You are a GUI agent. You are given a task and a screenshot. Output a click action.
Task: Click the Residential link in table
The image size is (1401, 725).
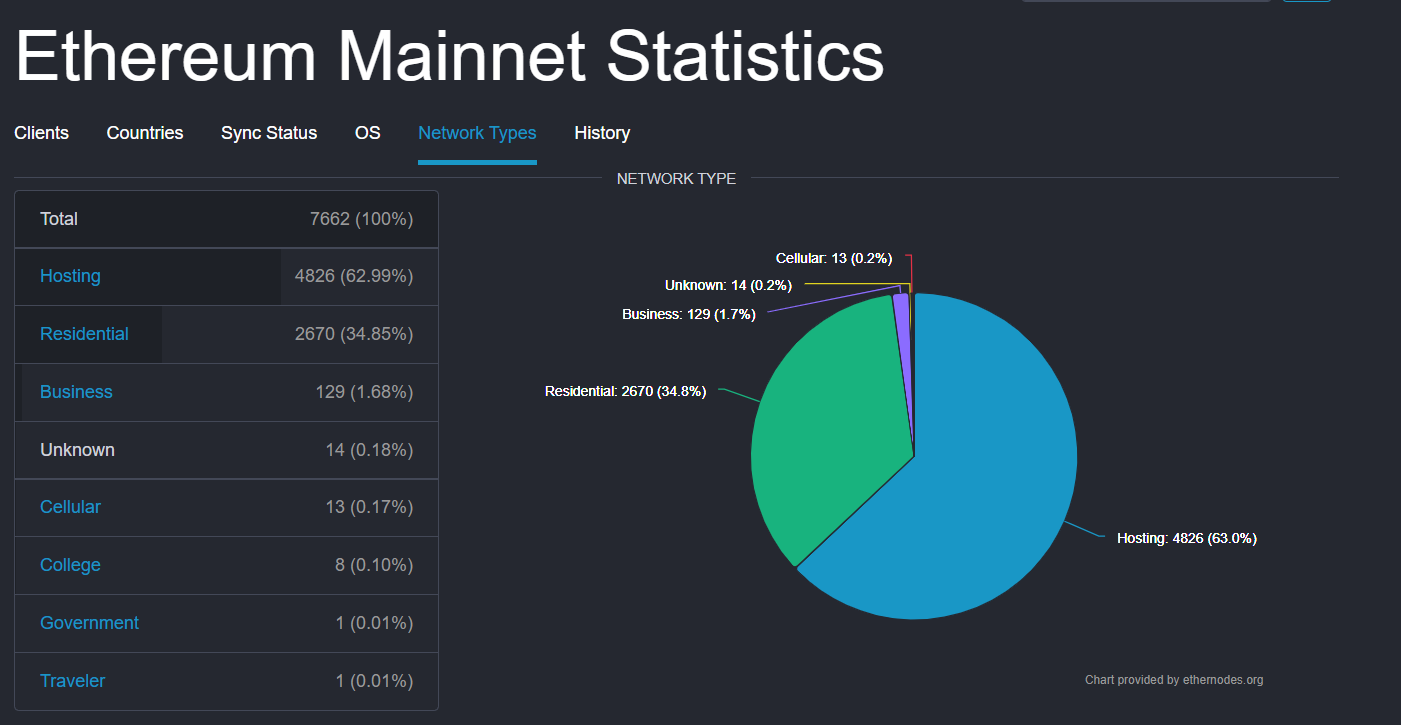point(84,334)
